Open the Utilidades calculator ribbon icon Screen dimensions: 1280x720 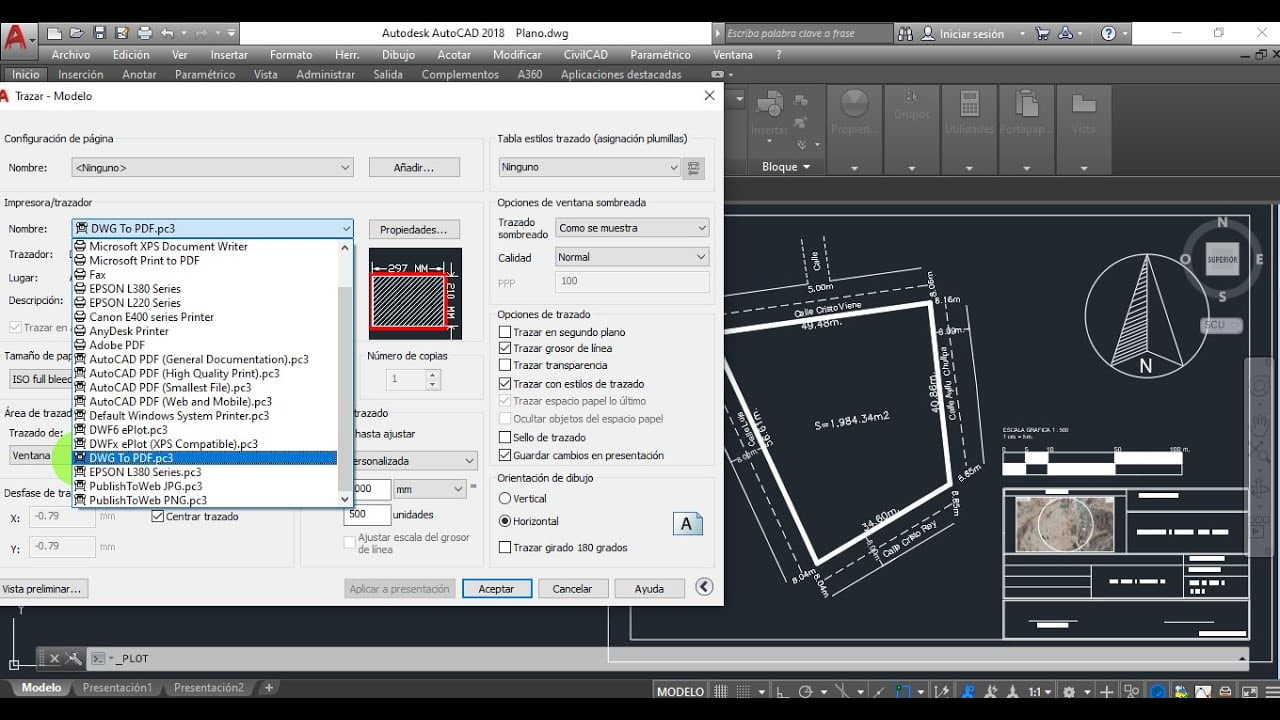969,105
